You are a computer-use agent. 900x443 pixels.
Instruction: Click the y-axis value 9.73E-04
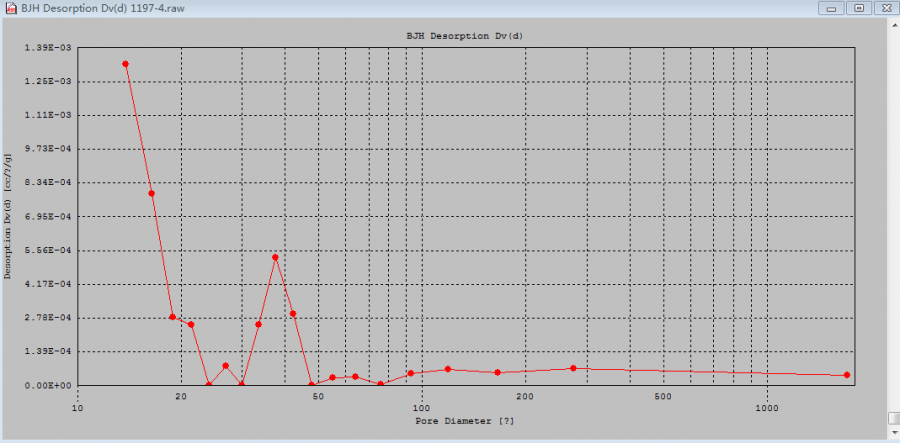click(x=48, y=149)
